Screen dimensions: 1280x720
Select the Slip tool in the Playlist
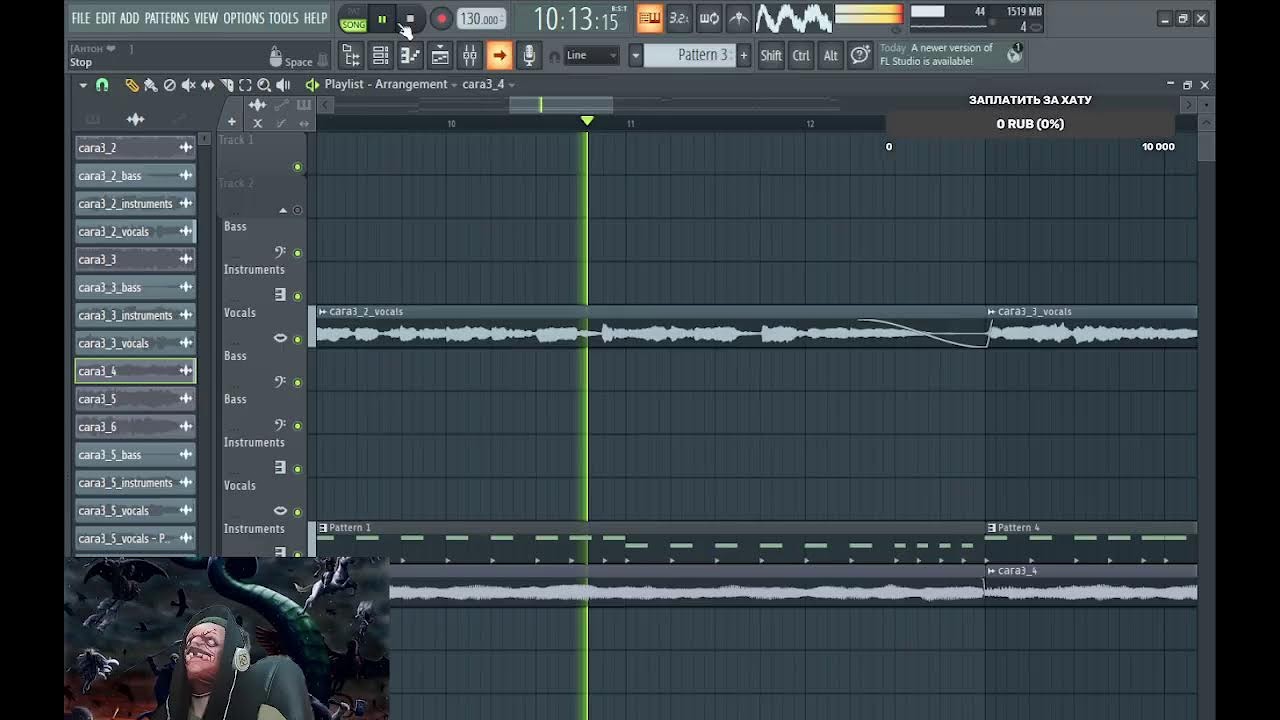tap(207, 85)
